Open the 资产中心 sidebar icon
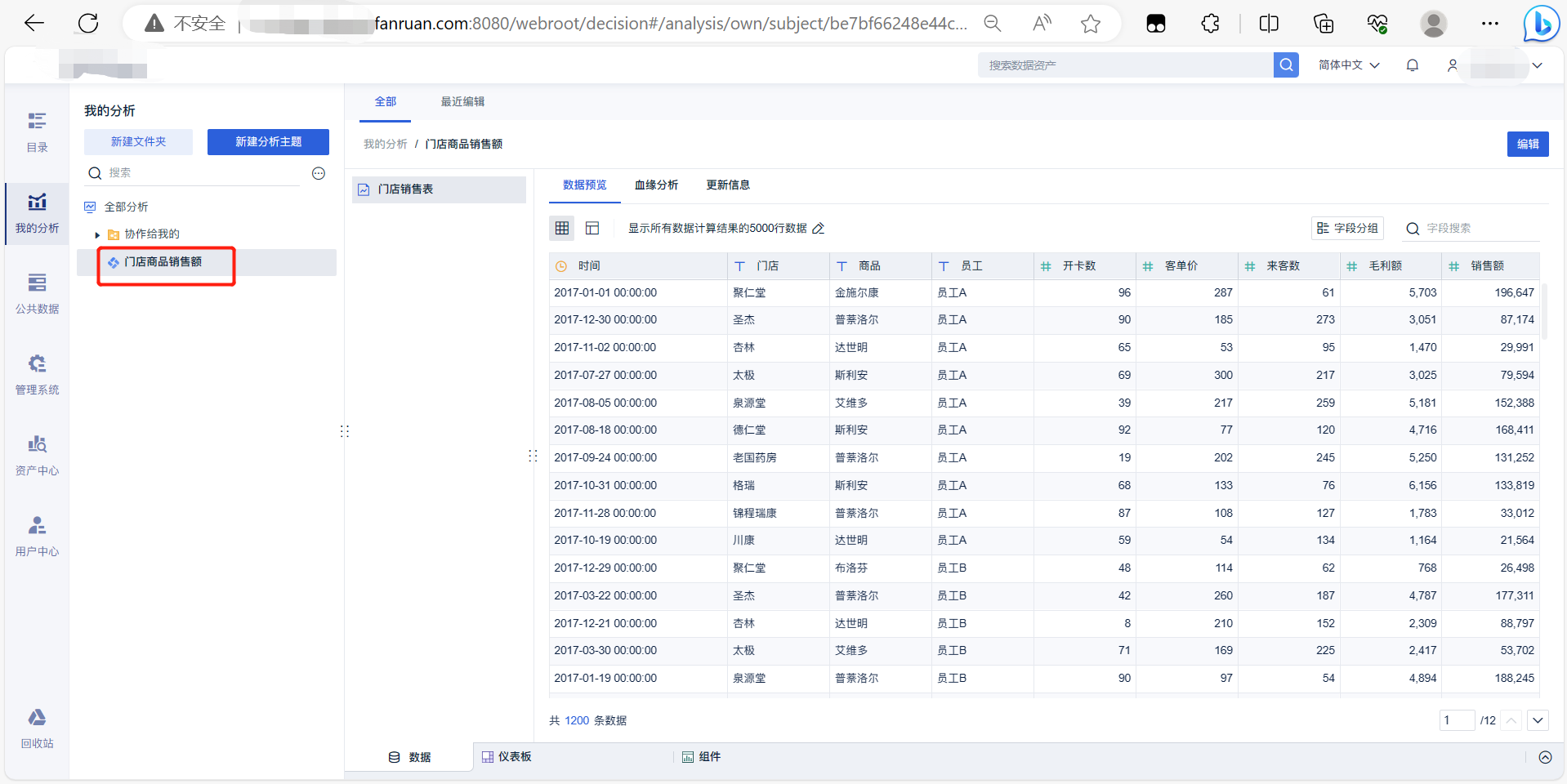Image resolution: width=1567 pixels, height=784 pixels. (x=37, y=455)
